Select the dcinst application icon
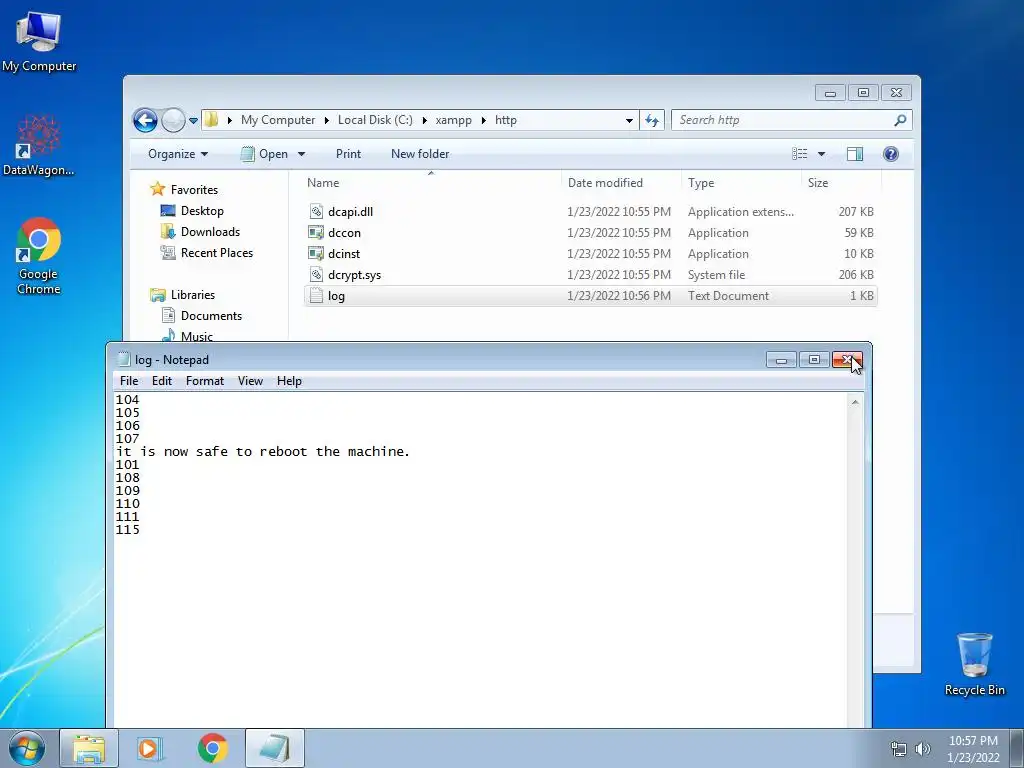 coord(316,253)
